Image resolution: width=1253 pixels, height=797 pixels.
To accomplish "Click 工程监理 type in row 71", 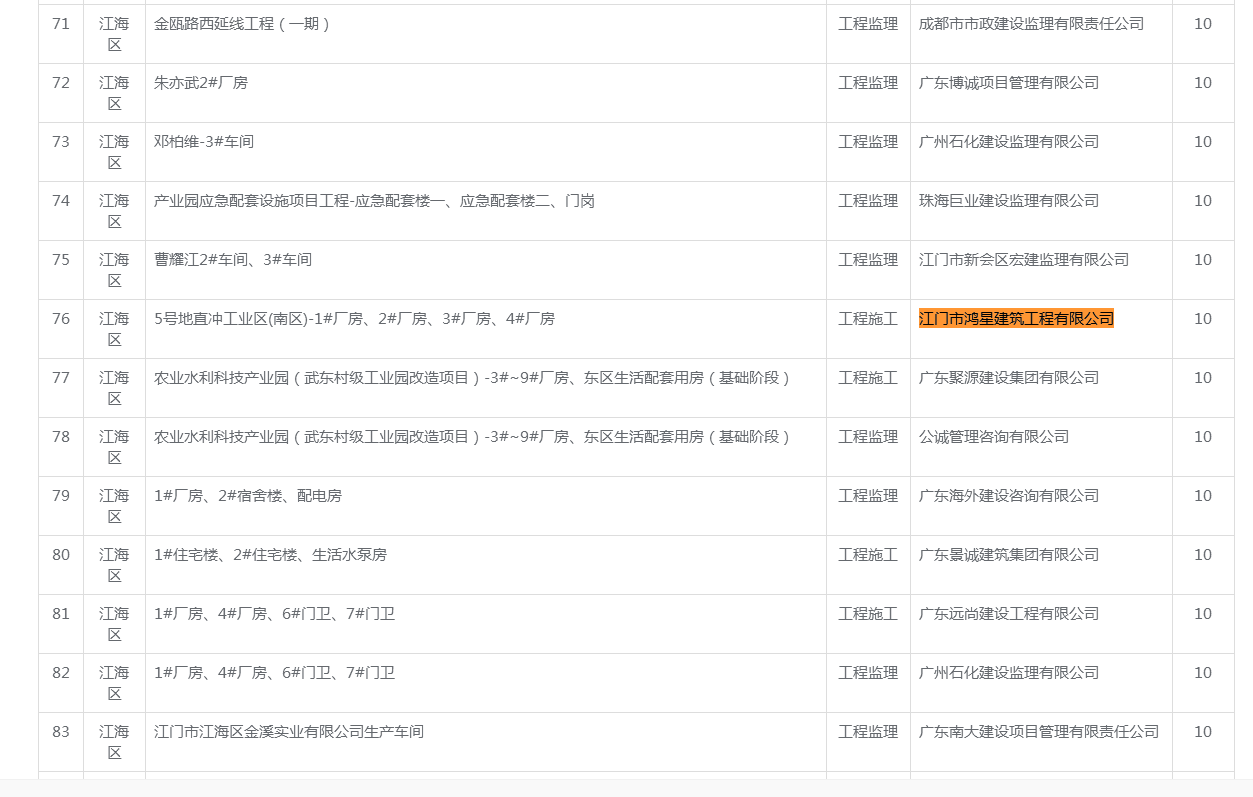I will click(x=868, y=24).
